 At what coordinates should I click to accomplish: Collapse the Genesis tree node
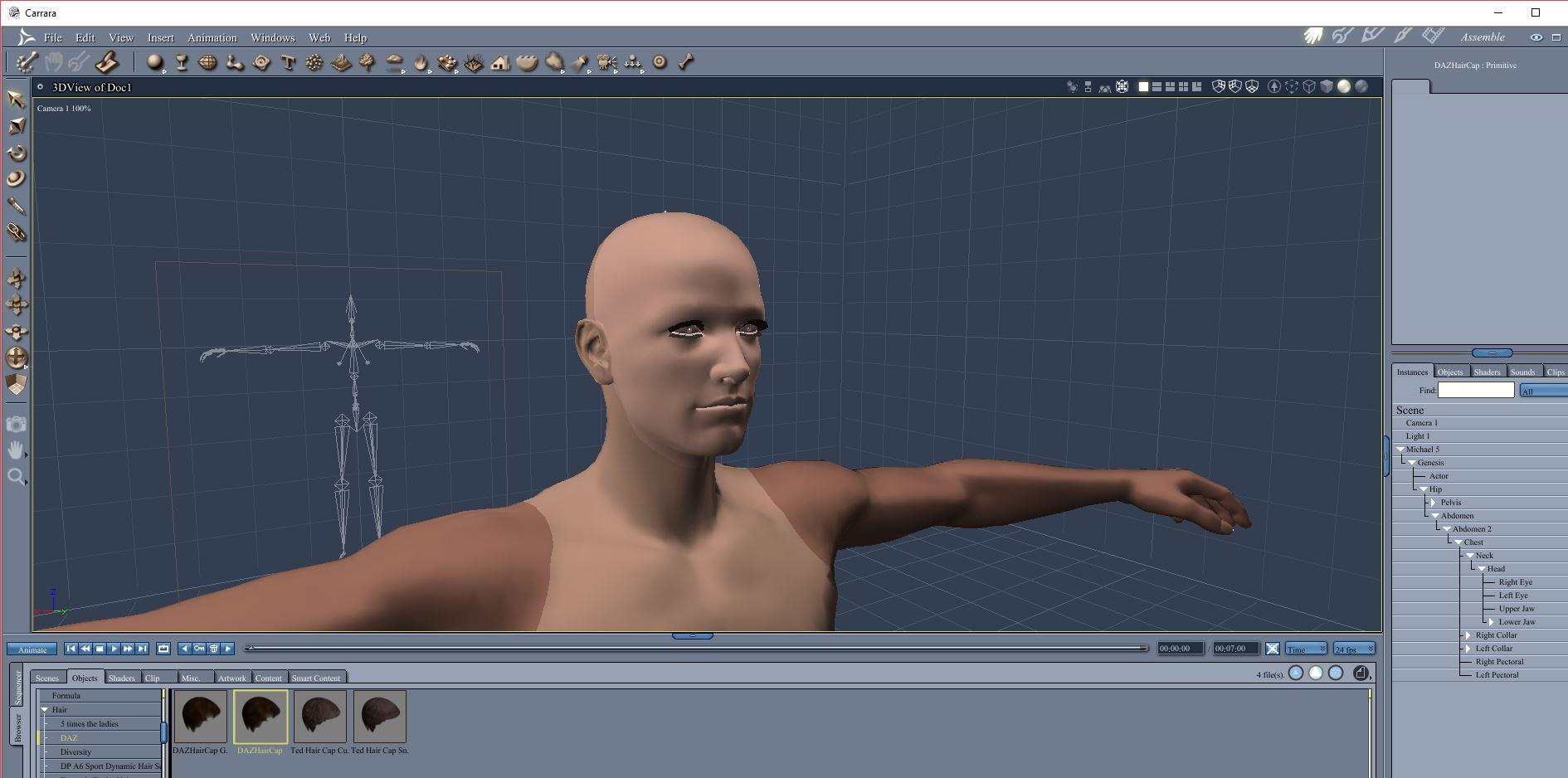[x=1412, y=463]
